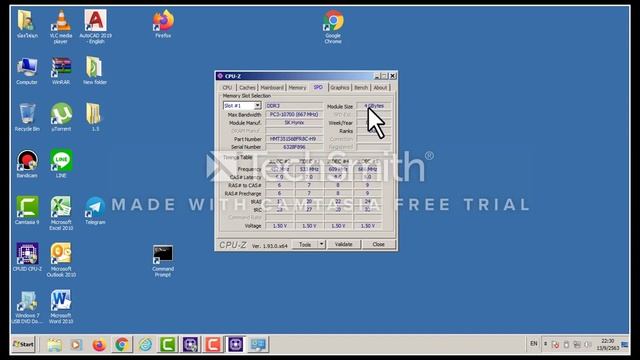Open the Tools dropdown arrow in CPU-Z

pyautogui.click(x=322, y=244)
